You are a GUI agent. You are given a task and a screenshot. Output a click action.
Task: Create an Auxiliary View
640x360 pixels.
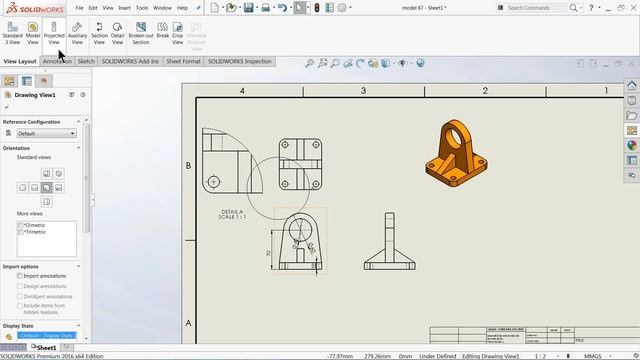pos(77,33)
